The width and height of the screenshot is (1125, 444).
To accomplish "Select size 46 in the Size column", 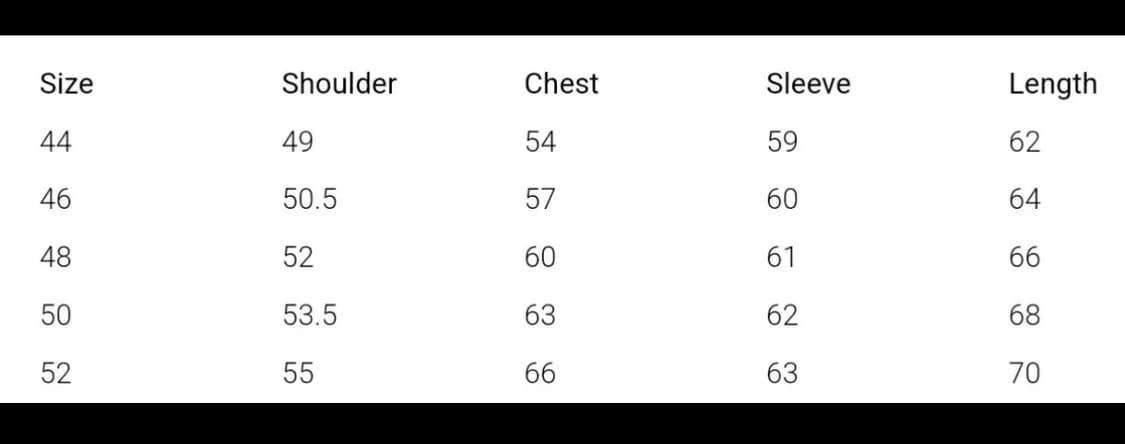I will 55,200.
